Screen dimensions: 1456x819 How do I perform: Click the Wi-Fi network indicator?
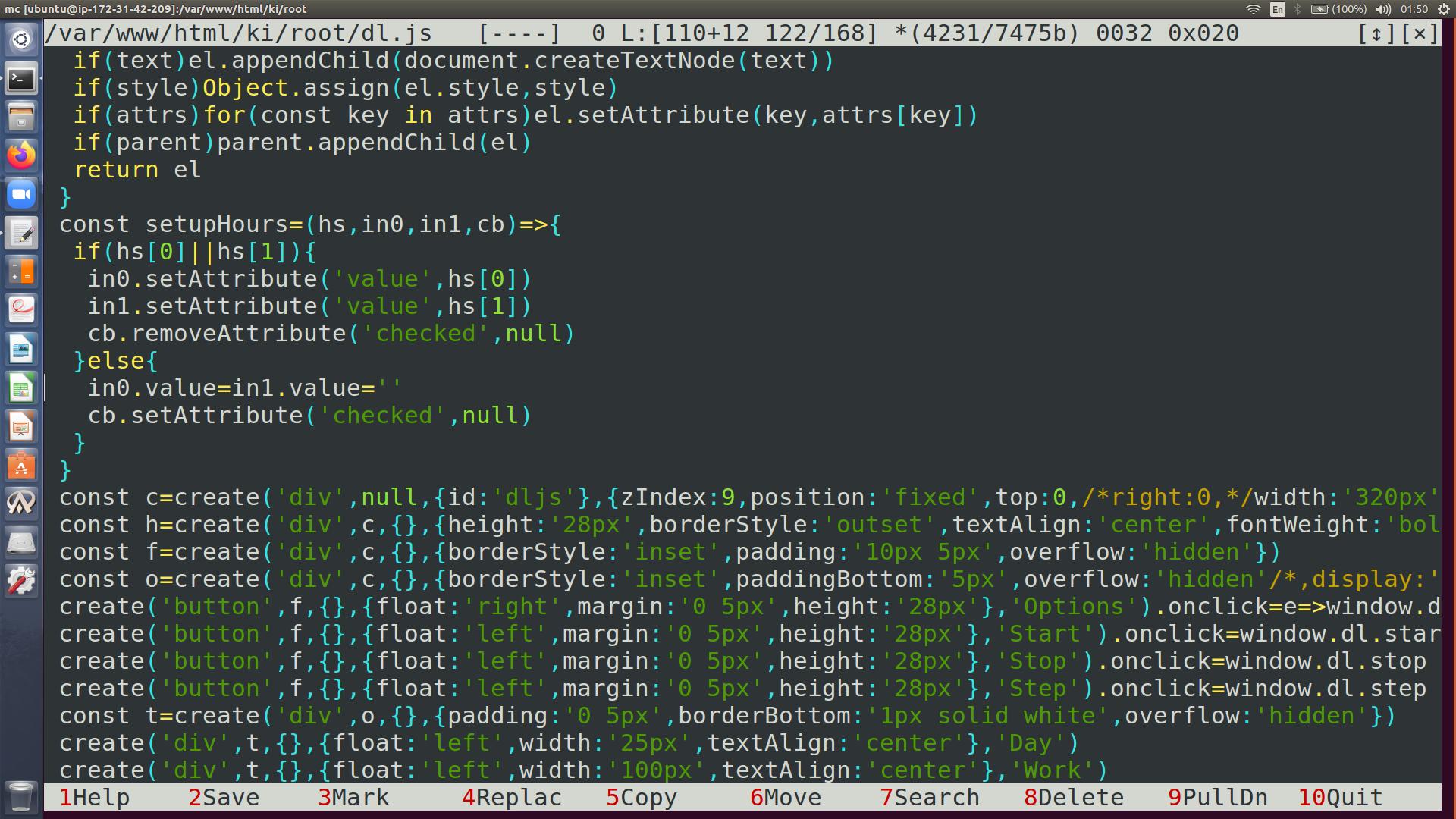[x=1254, y=9]
